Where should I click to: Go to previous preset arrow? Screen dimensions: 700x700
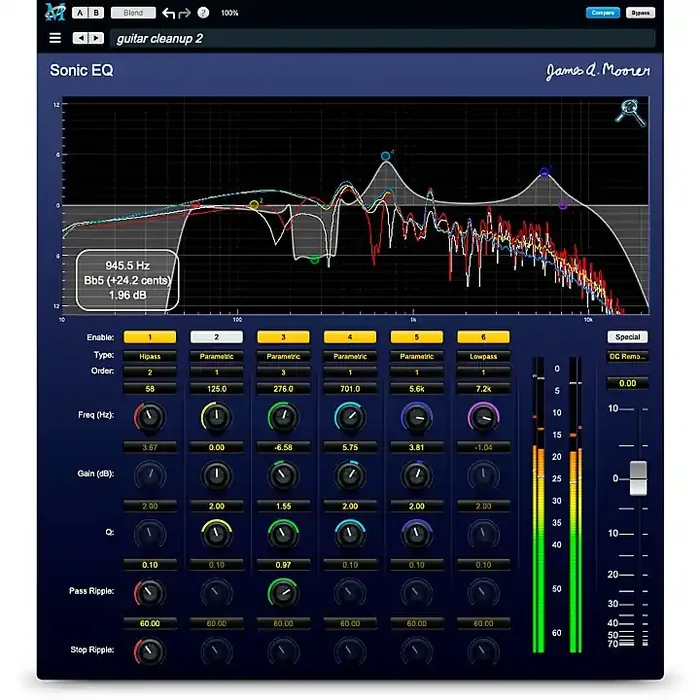coord(80,38)
